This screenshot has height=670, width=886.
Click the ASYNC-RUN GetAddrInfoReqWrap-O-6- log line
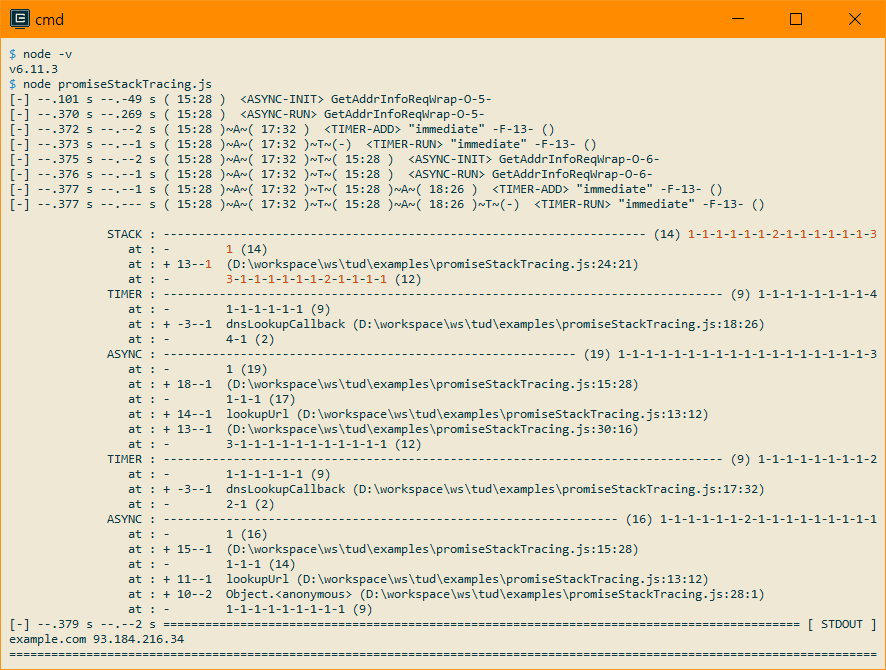coord(331,174)
